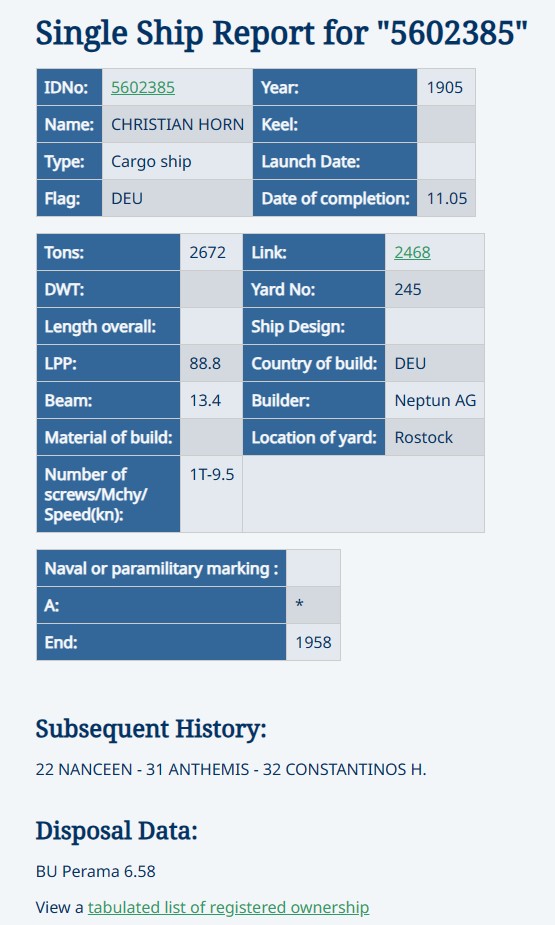Click the ship name CHRISTIAN HORN cell

point(178,124)
